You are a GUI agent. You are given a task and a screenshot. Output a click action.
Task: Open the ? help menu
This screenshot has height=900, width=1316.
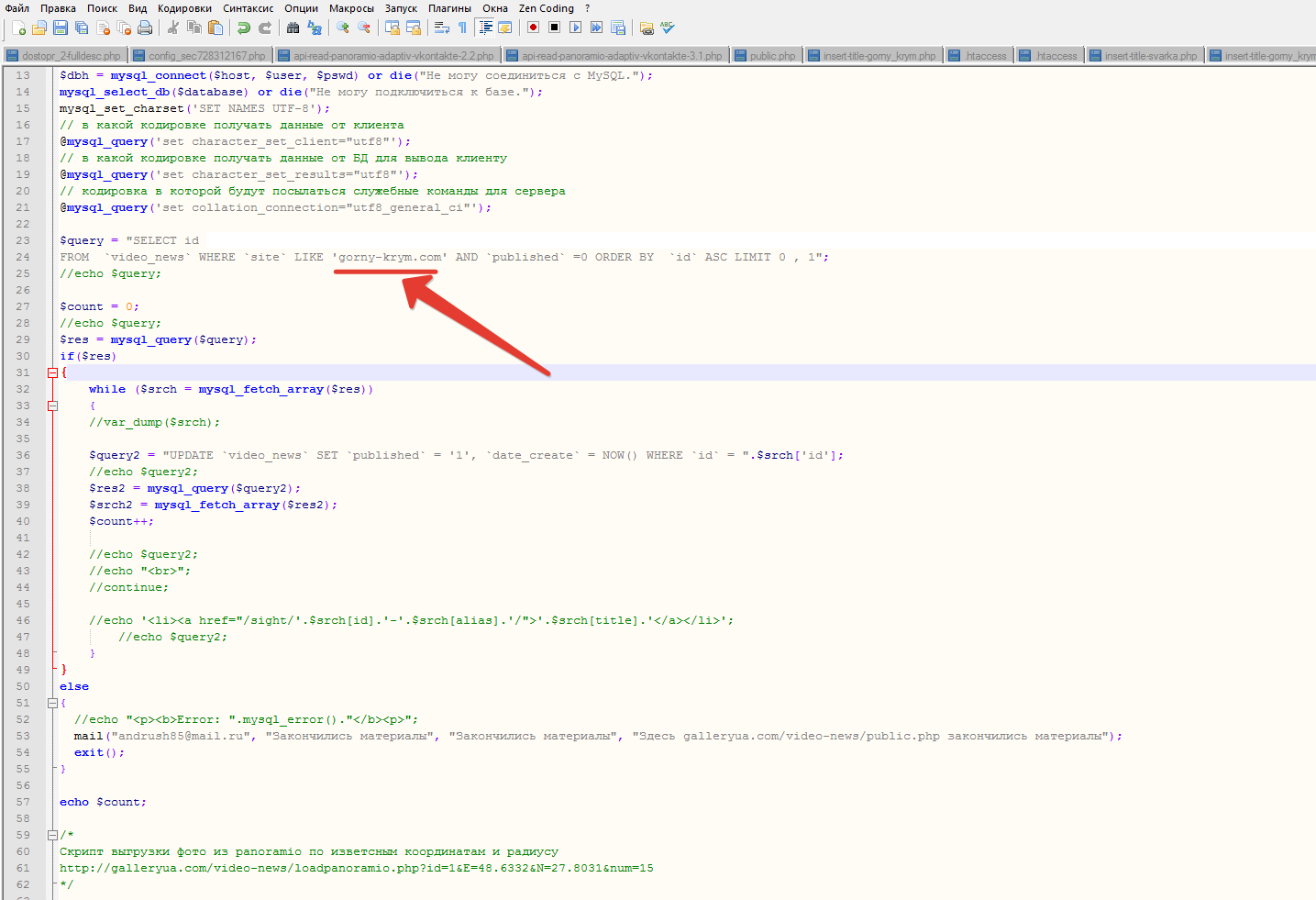[587, 8]
